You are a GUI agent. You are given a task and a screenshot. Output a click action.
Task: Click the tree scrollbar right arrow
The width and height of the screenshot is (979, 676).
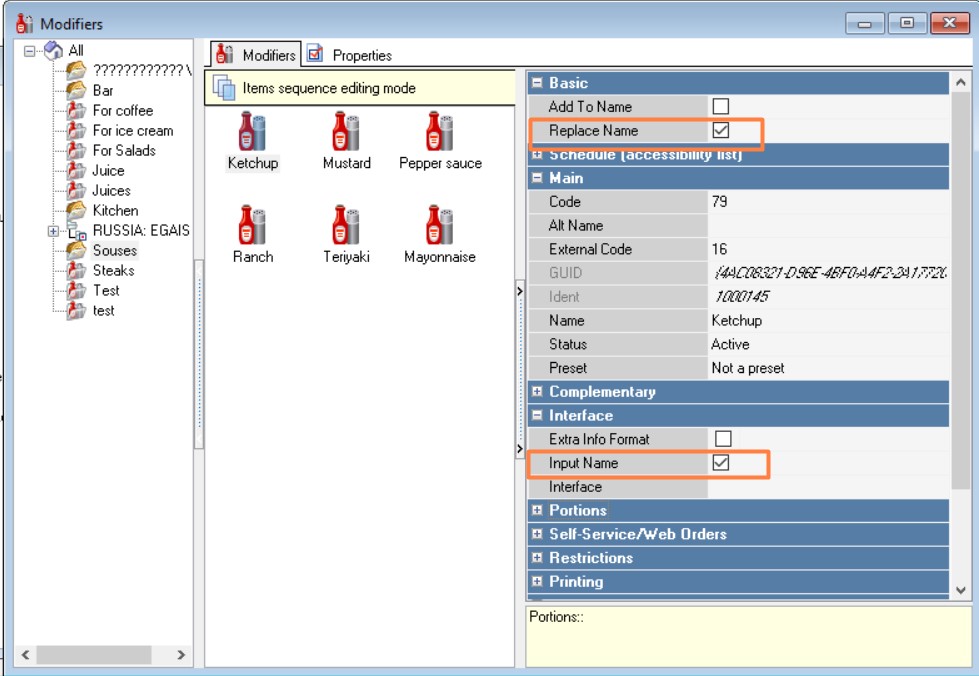181,654
